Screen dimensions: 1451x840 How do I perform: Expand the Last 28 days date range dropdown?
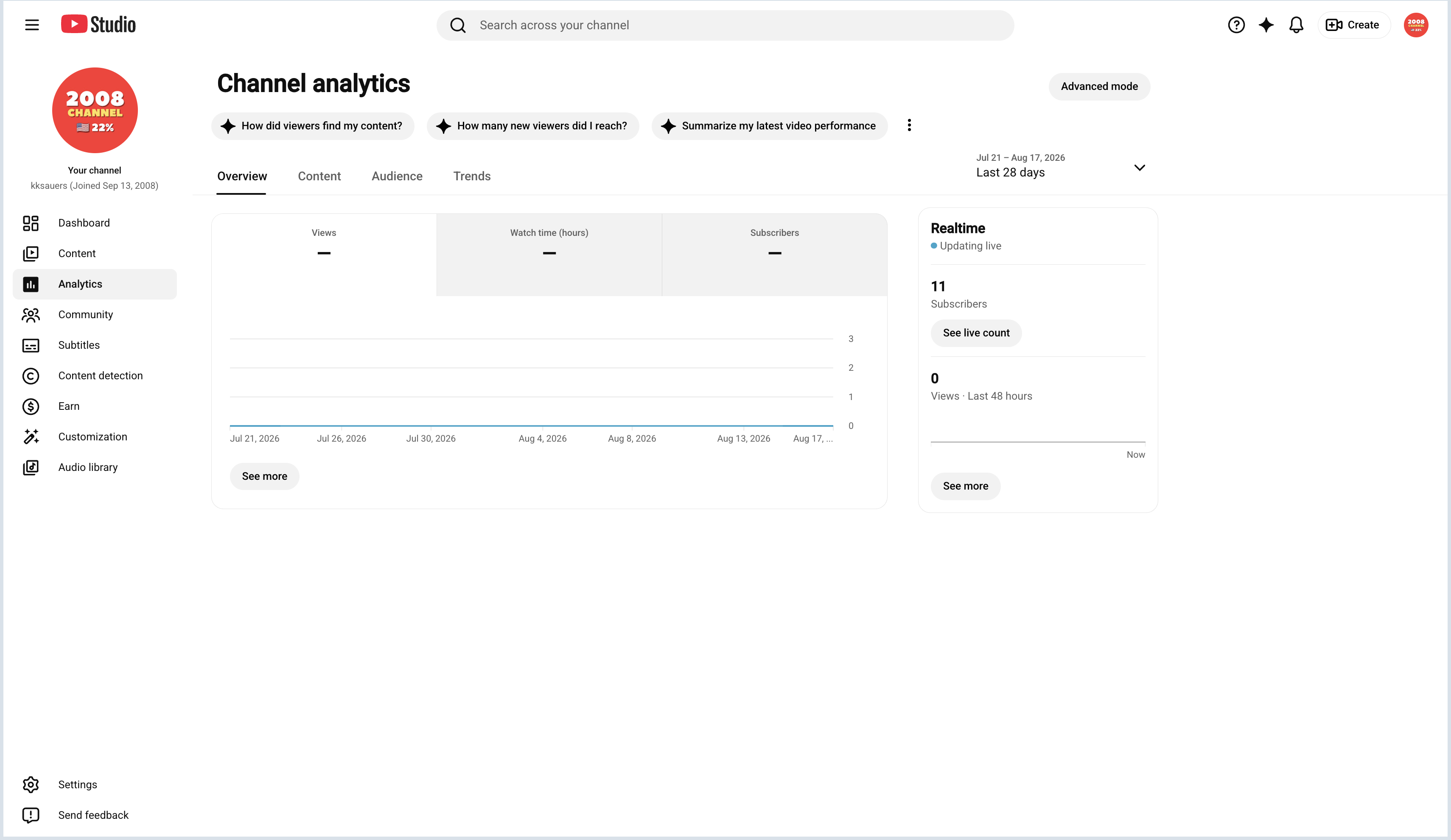coord(1061,166)
